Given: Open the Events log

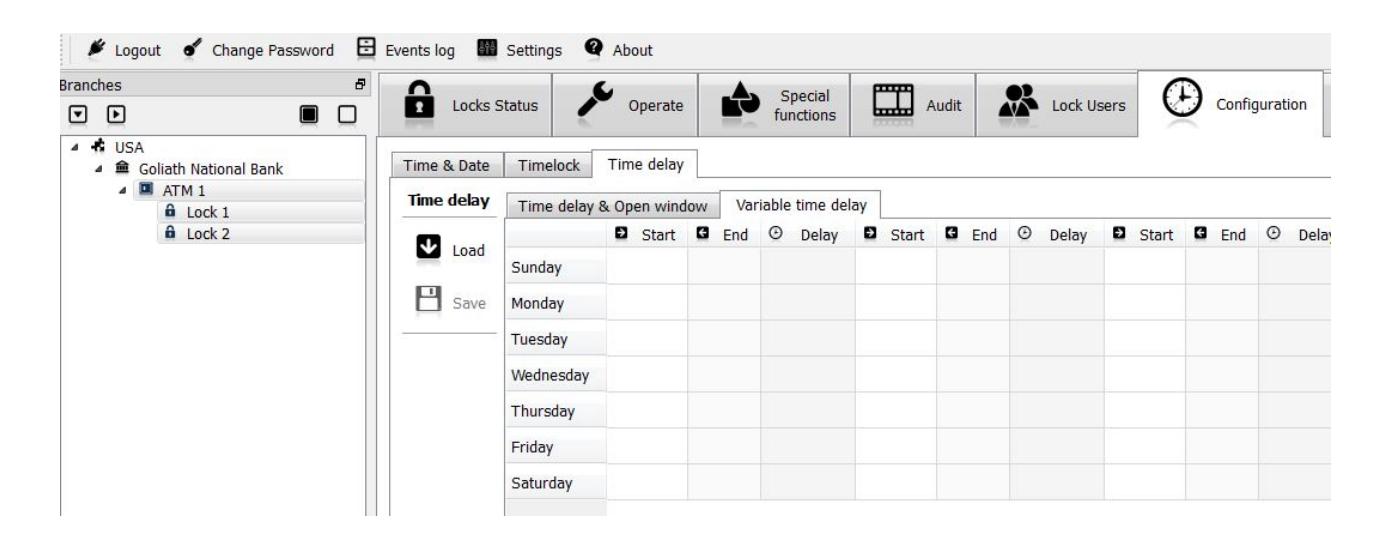Looking at the screenshot, I should [x=408, y=50].
